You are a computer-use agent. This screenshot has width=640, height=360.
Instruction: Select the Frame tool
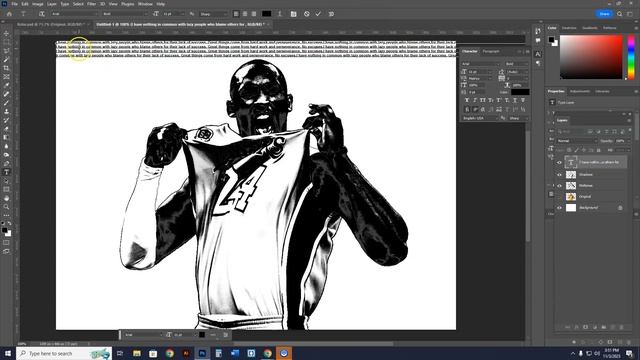tap(6, 77)
